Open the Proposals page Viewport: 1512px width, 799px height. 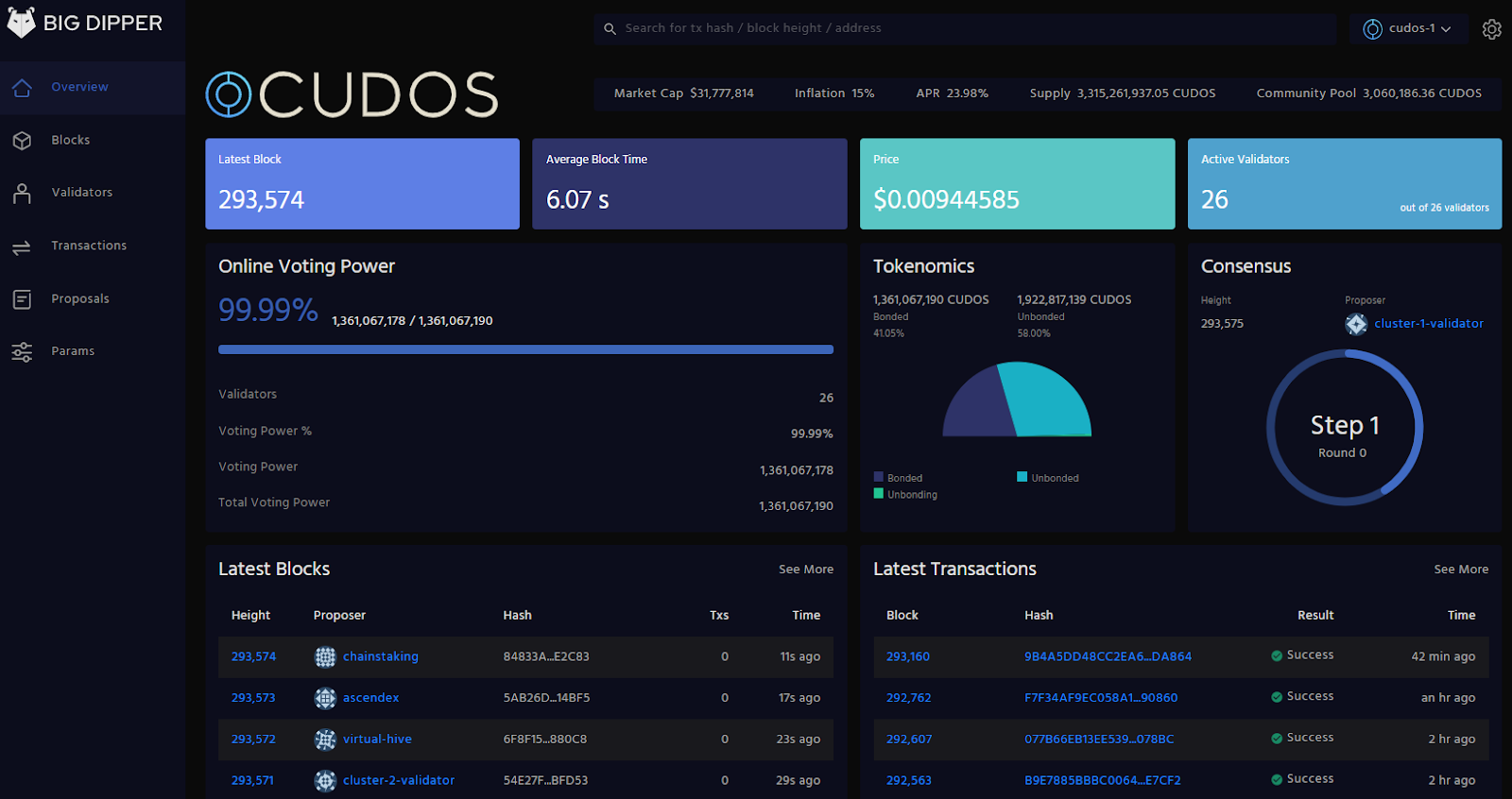click(x=93, y=299)
